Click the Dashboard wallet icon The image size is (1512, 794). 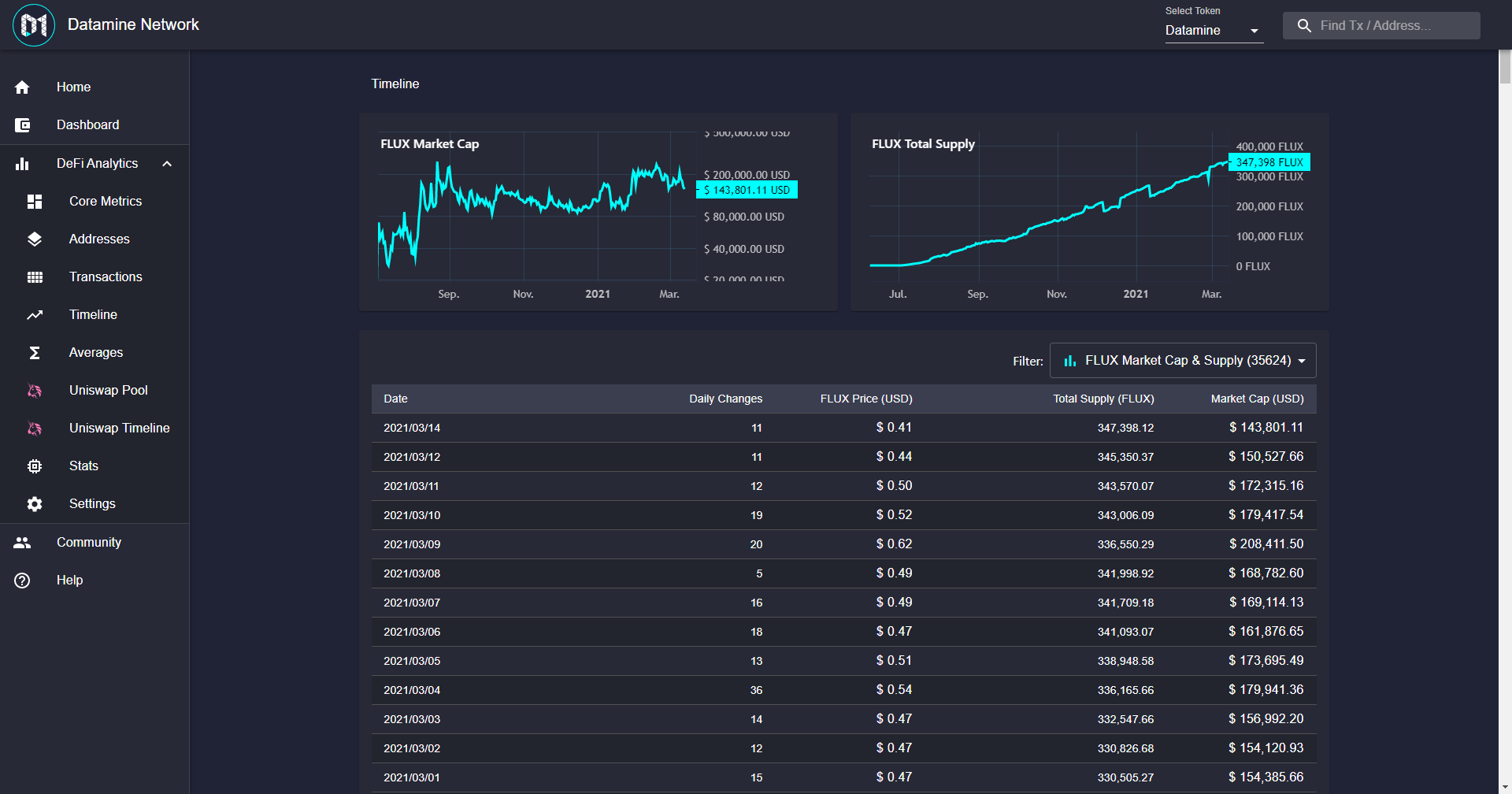point(22,125)
